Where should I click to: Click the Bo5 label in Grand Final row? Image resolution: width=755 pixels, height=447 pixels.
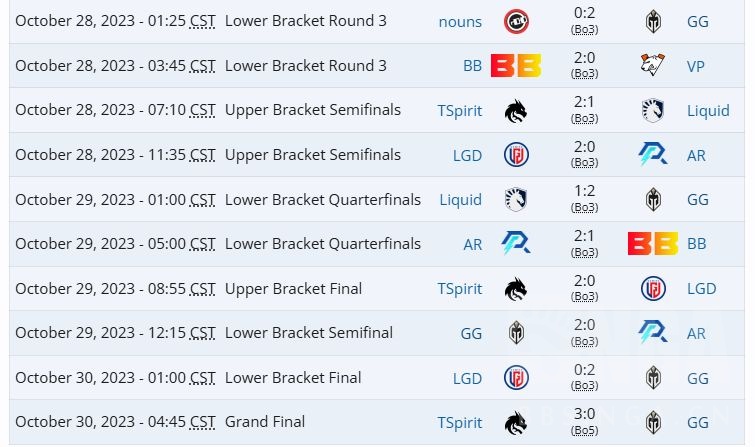point(585,431)
